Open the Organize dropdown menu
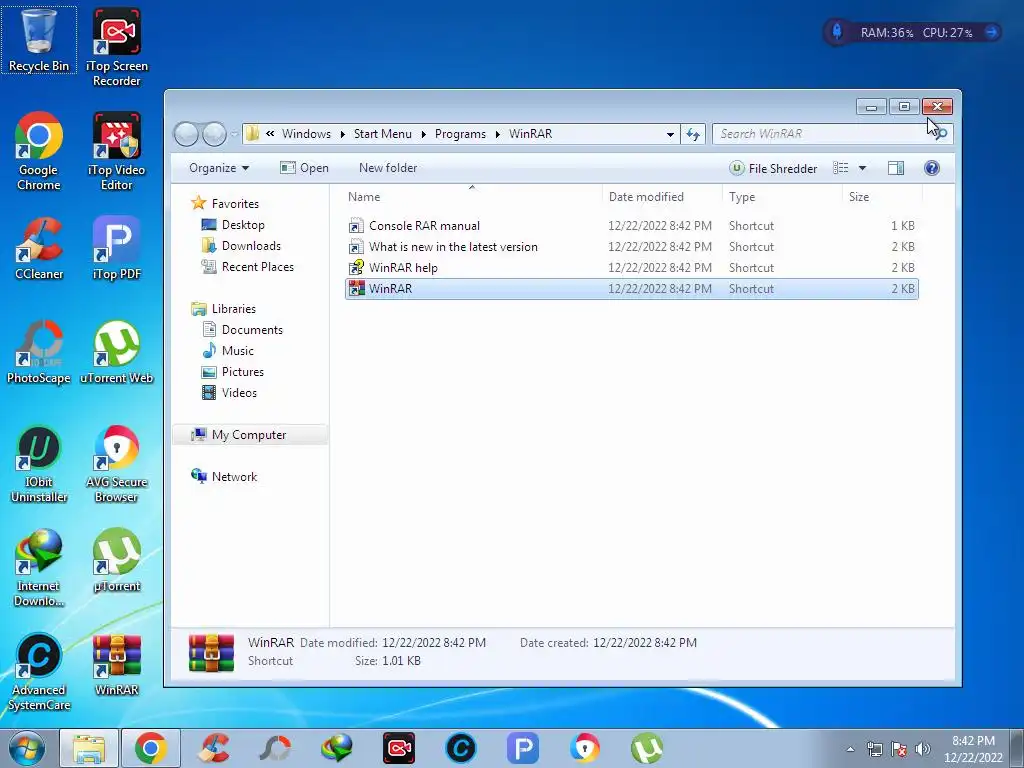The height and width of the screenshot is (768, 1024). (x=219, y=168)
